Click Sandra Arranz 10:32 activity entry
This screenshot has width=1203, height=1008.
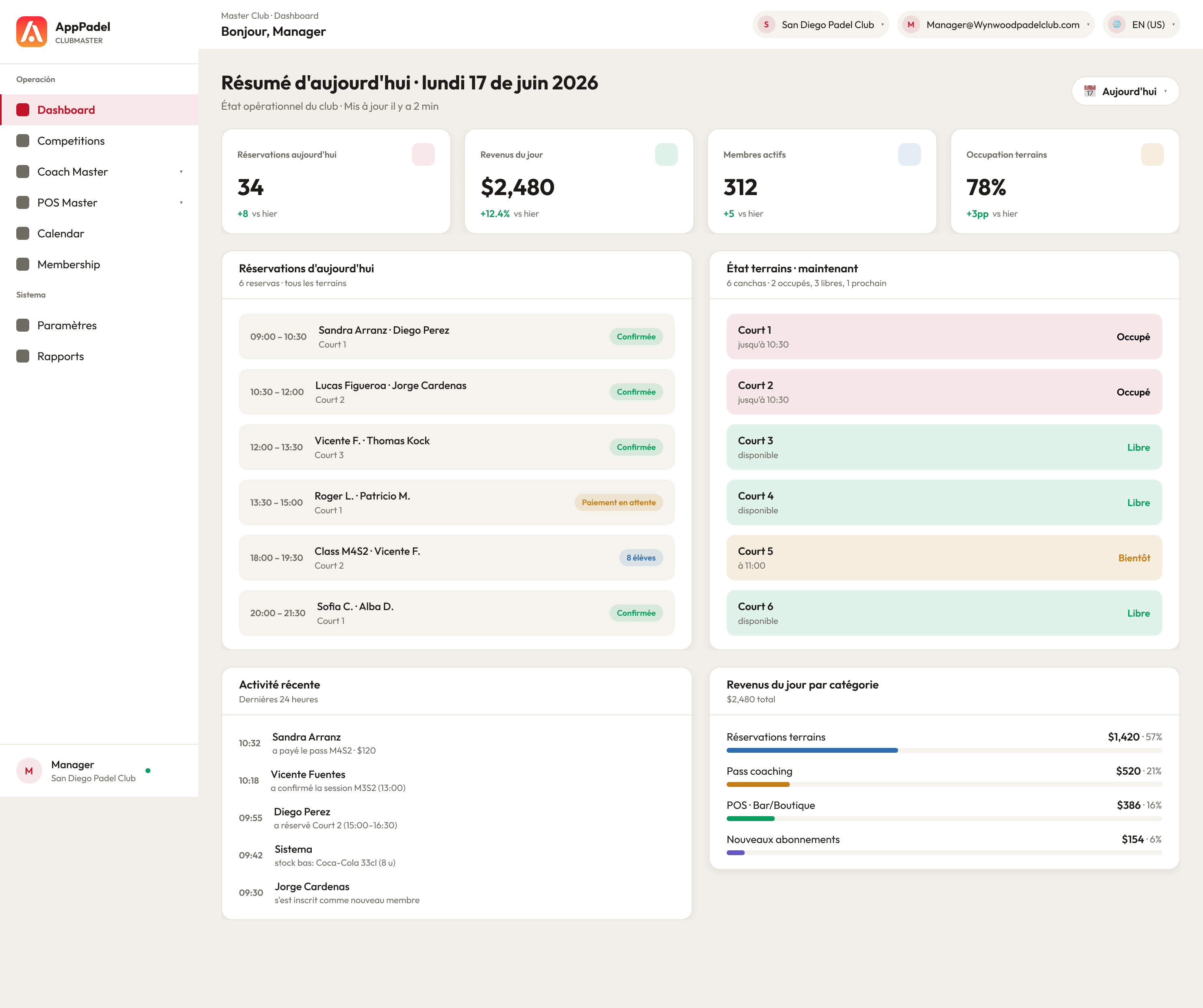tap(456, 743)
